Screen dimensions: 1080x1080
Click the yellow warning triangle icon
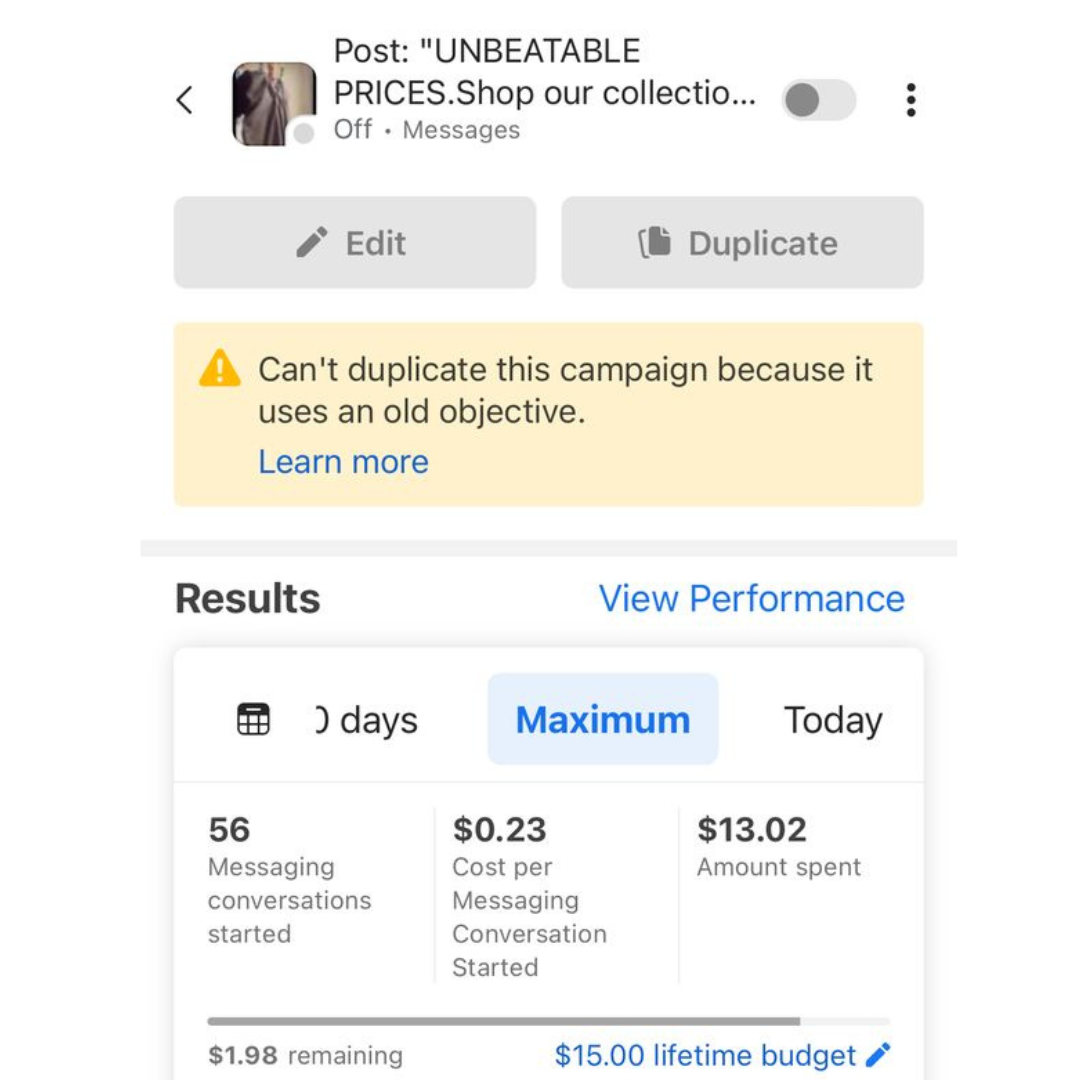220,369
